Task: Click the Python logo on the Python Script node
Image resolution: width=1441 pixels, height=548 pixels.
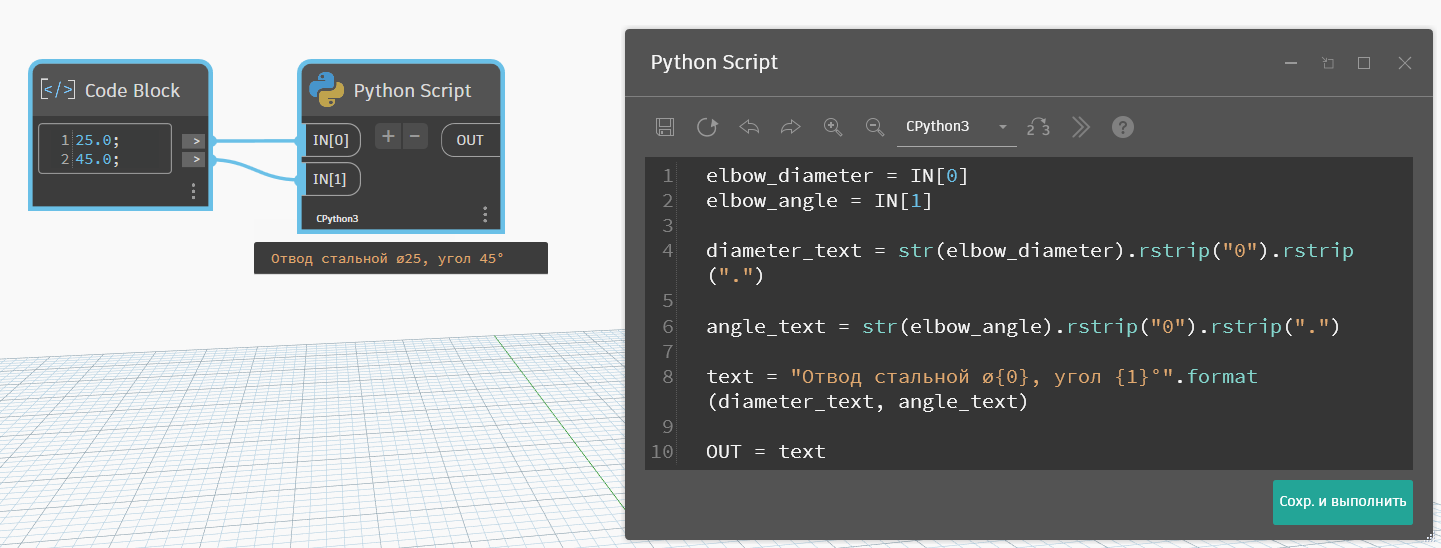Action: (326, 90)
